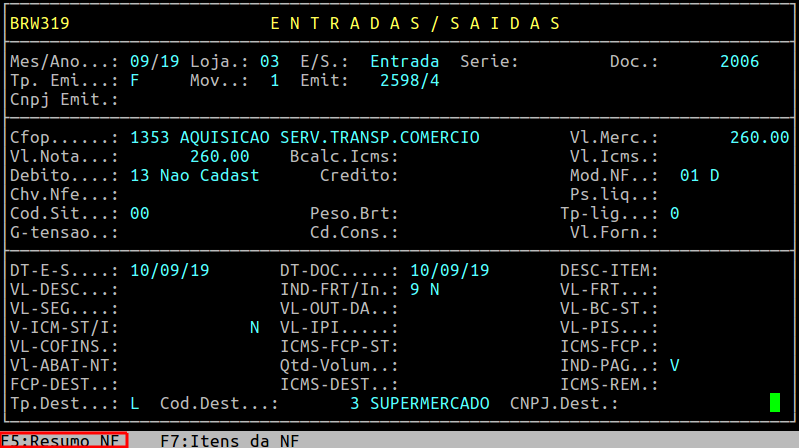
Task: Click the Emit field value 2598/4
Action: click(x=409, y=80)
